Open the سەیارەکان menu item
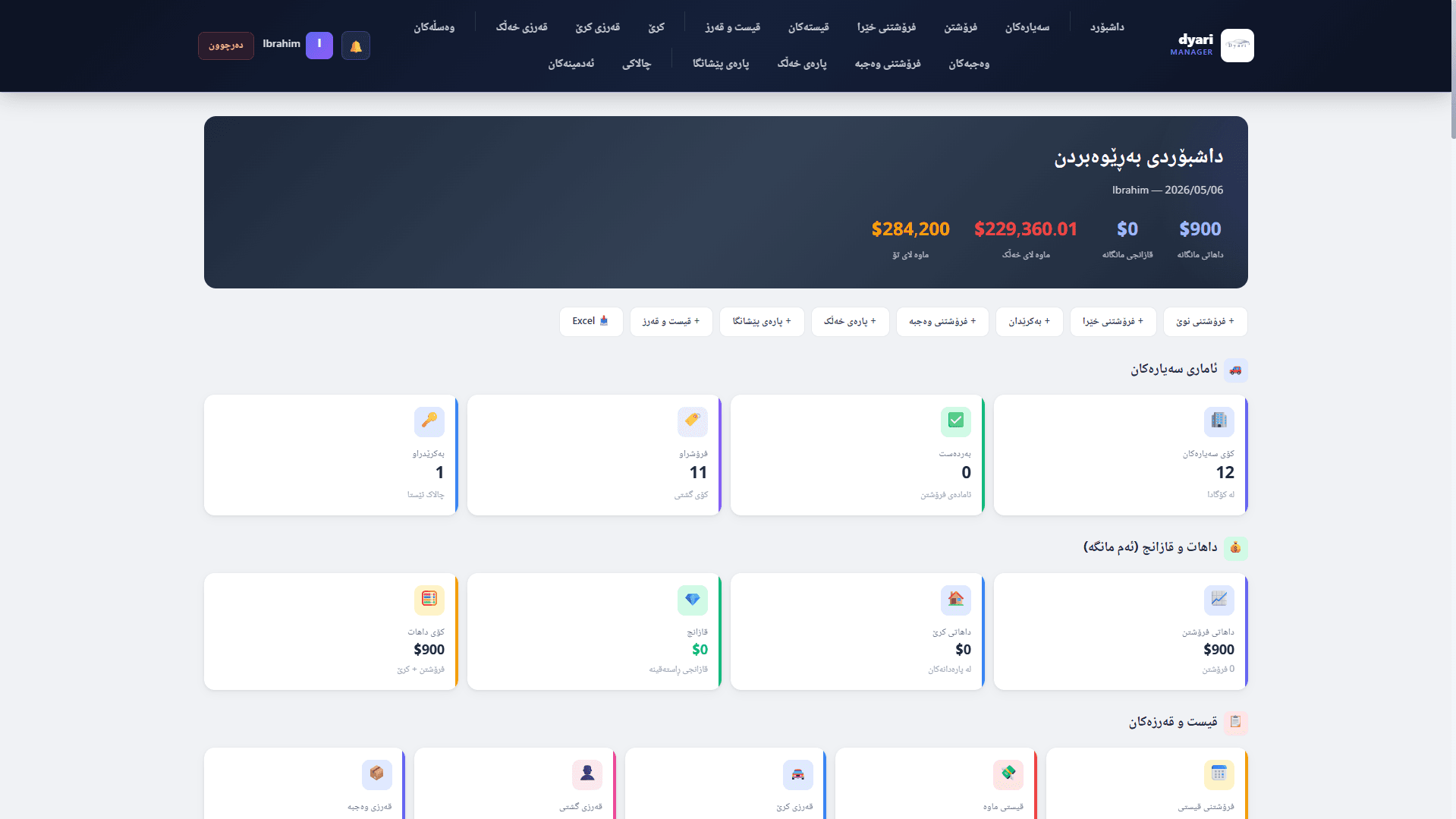This screenshot has height=819, width=1456. click(x=1027, y=27)
